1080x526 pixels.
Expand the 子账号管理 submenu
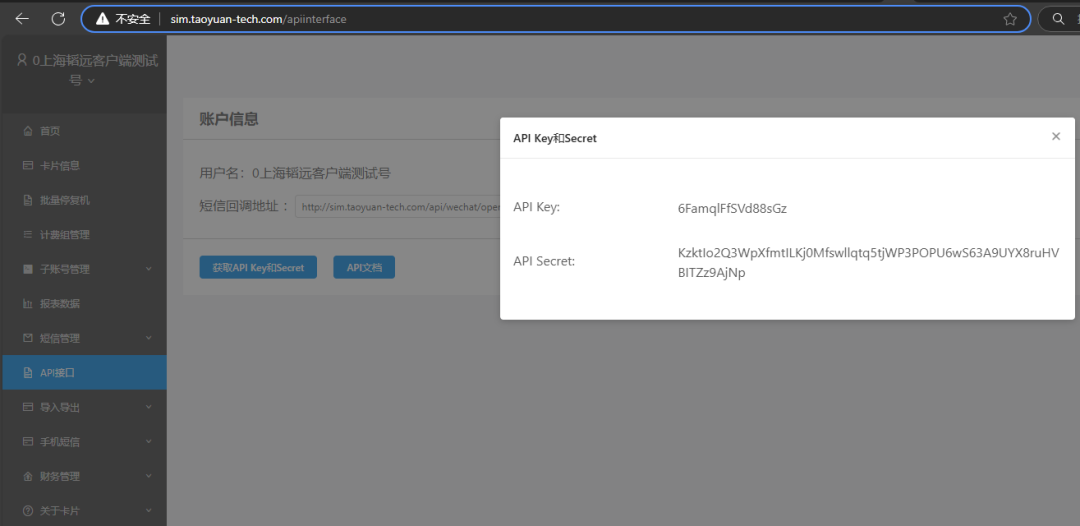(x=148, y=269)
